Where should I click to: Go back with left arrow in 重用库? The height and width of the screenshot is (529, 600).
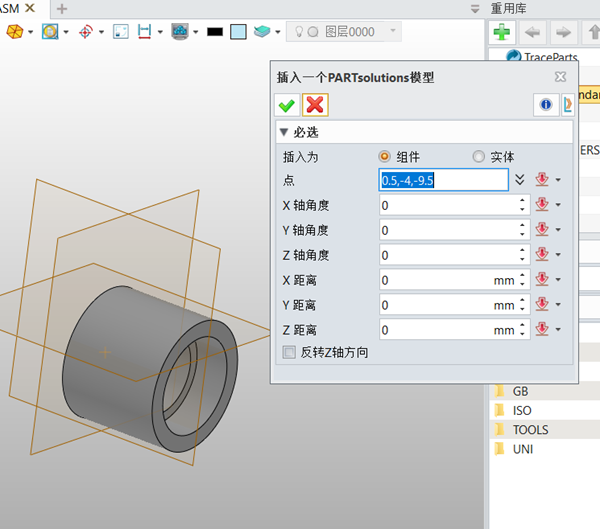(532, 32)
